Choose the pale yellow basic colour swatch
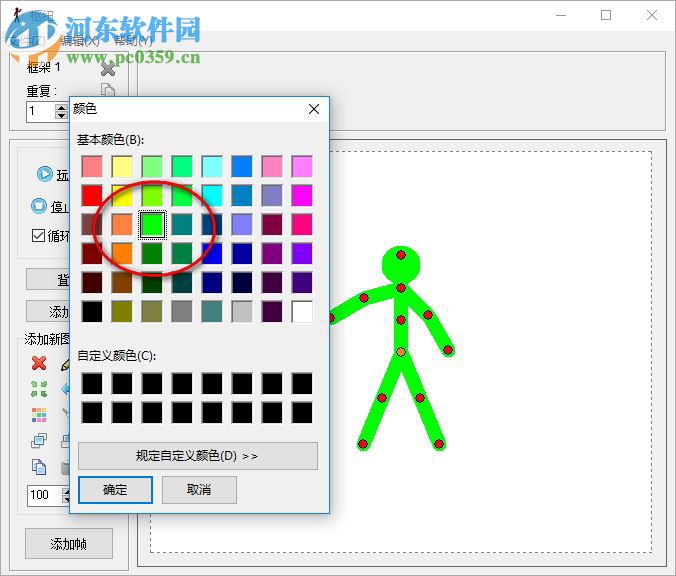Image resolution: width=676 pixels, height=576 pixels. pos(122,167)
